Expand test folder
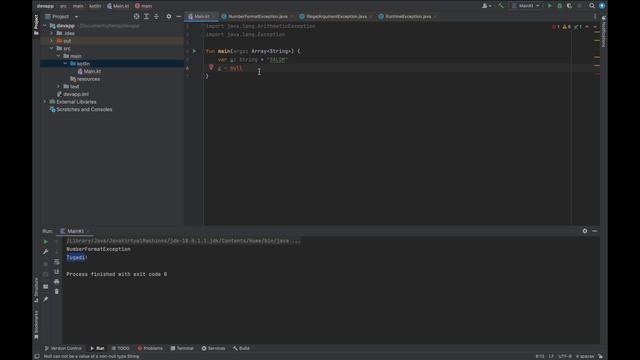The height and width of the screenshot is (360, 640). point(59,87)
